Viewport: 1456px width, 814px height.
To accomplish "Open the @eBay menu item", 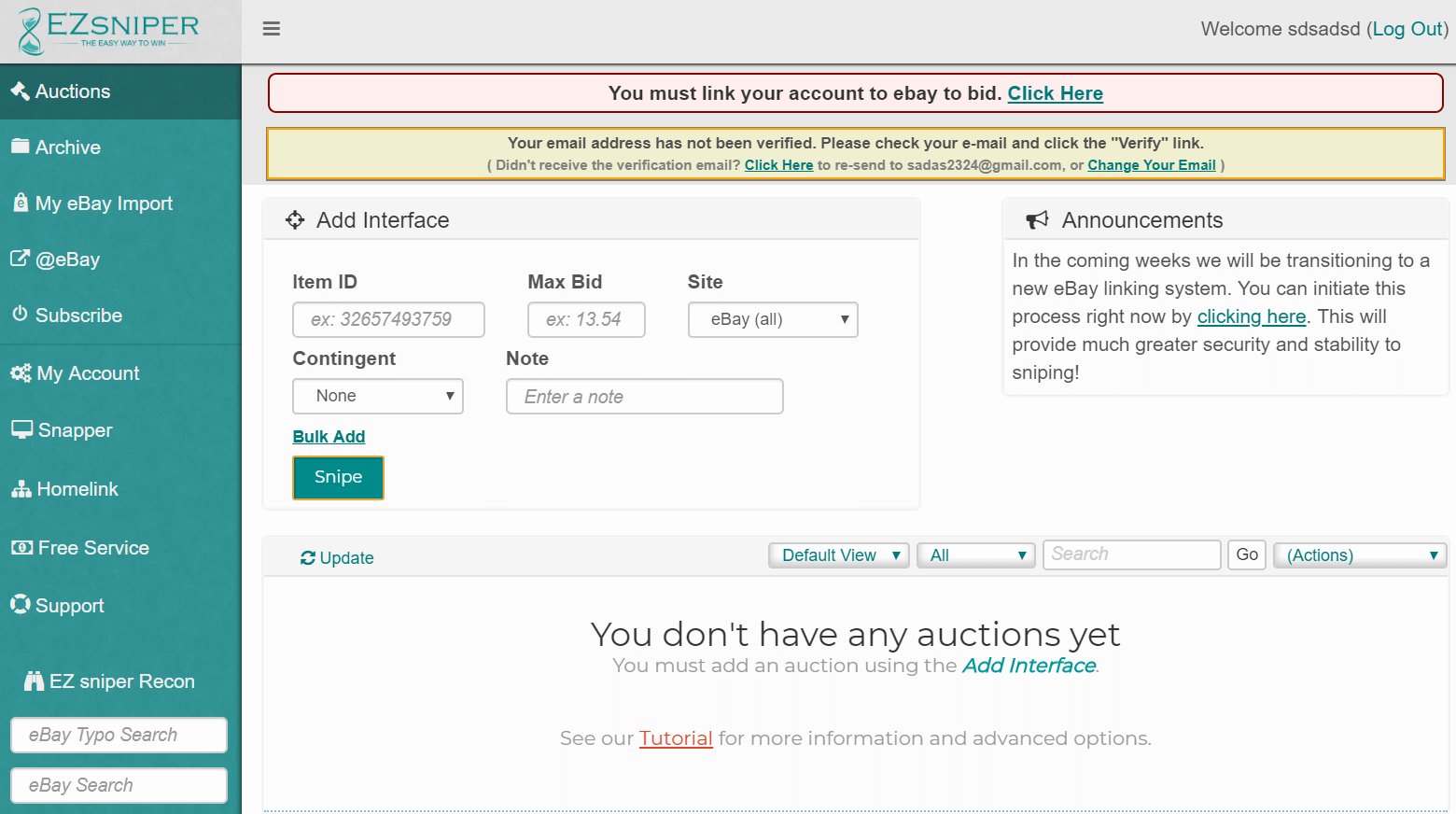I will (x=120, y=260).
